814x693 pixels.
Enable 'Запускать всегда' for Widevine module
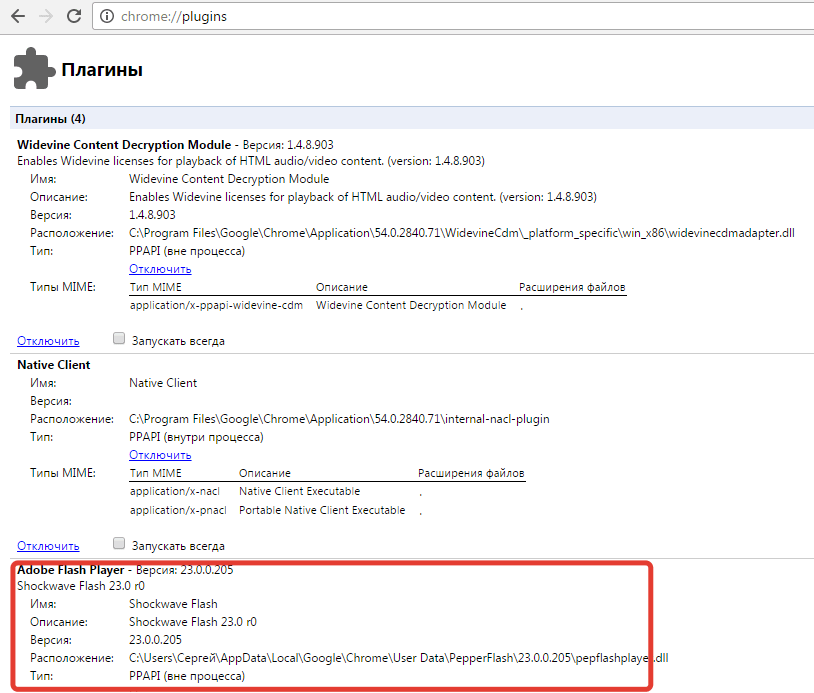click(x=119, y=340)
